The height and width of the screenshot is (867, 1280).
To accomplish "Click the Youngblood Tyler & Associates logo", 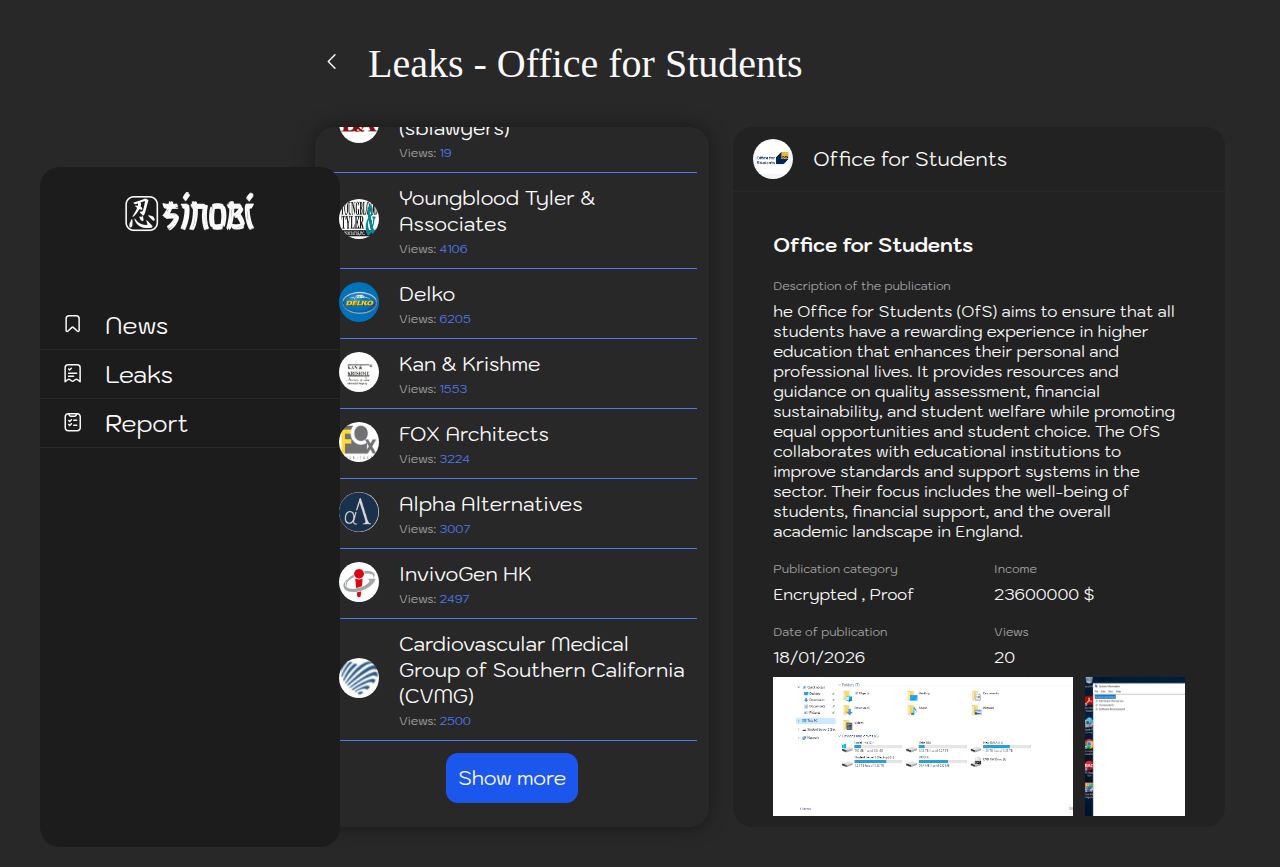I will (x=359, y=219).
